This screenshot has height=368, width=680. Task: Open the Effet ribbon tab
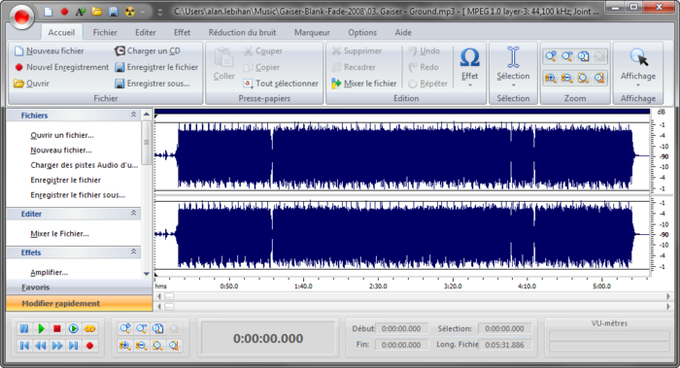[x=182, y=33]
